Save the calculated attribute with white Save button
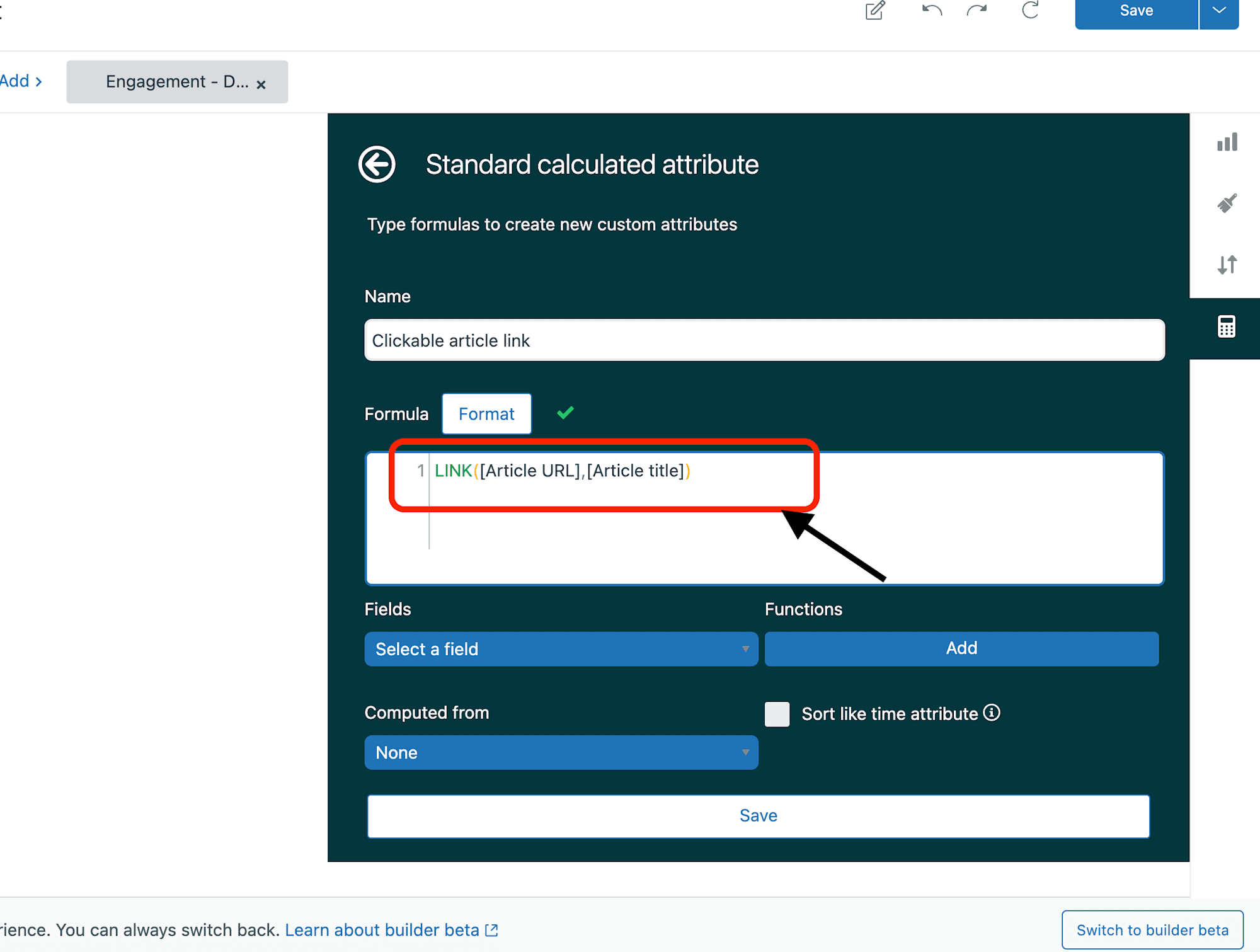 click(759, 816)
